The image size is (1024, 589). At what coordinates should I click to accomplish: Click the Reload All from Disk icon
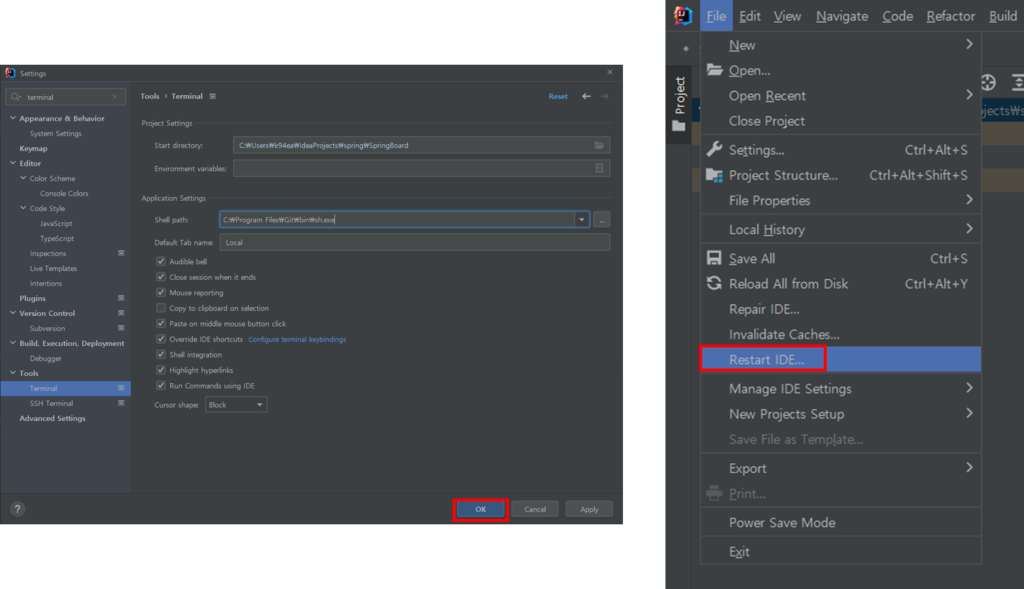[714, 283]
